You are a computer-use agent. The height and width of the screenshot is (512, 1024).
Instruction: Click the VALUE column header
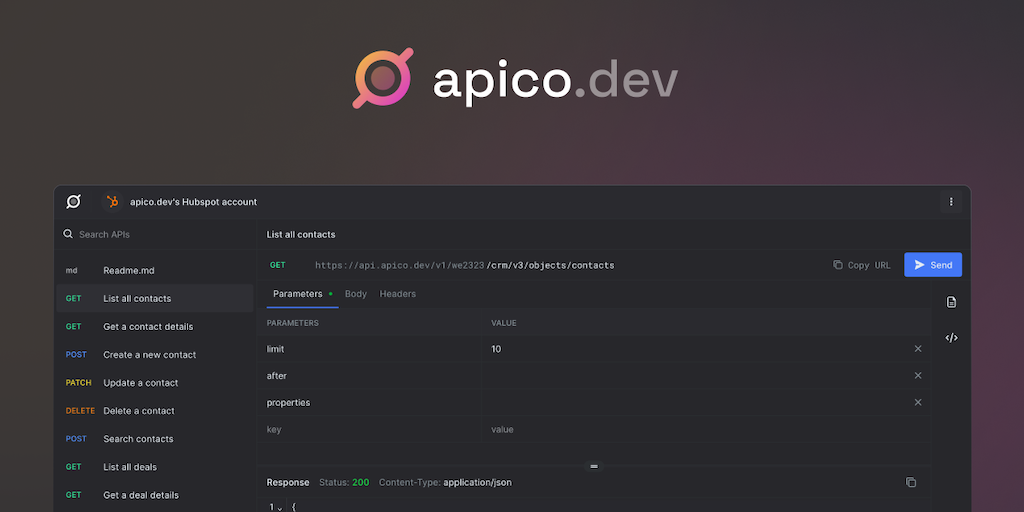504,323
